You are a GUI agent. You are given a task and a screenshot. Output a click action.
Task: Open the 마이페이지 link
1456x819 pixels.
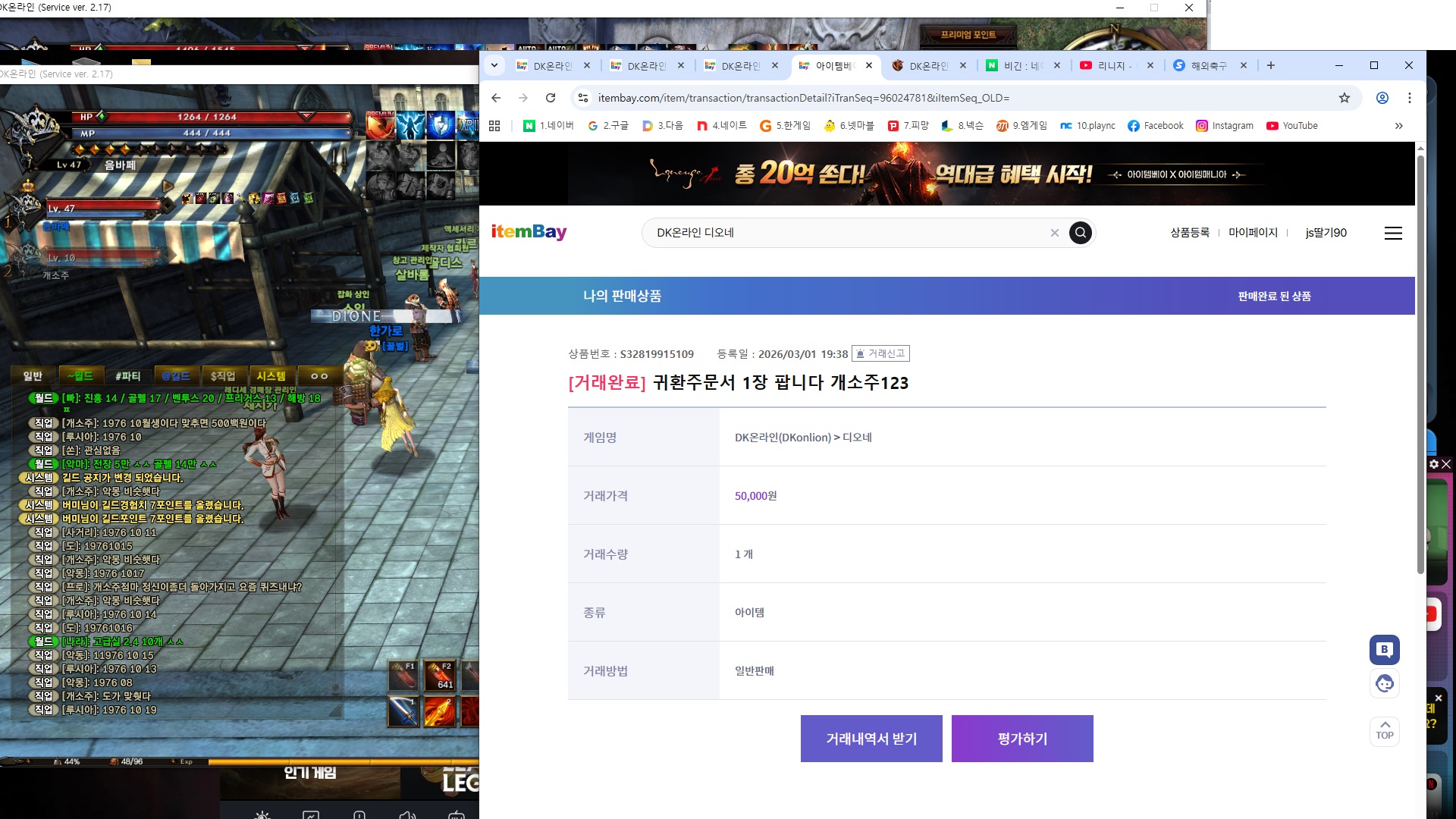(x=1253, y=233)
